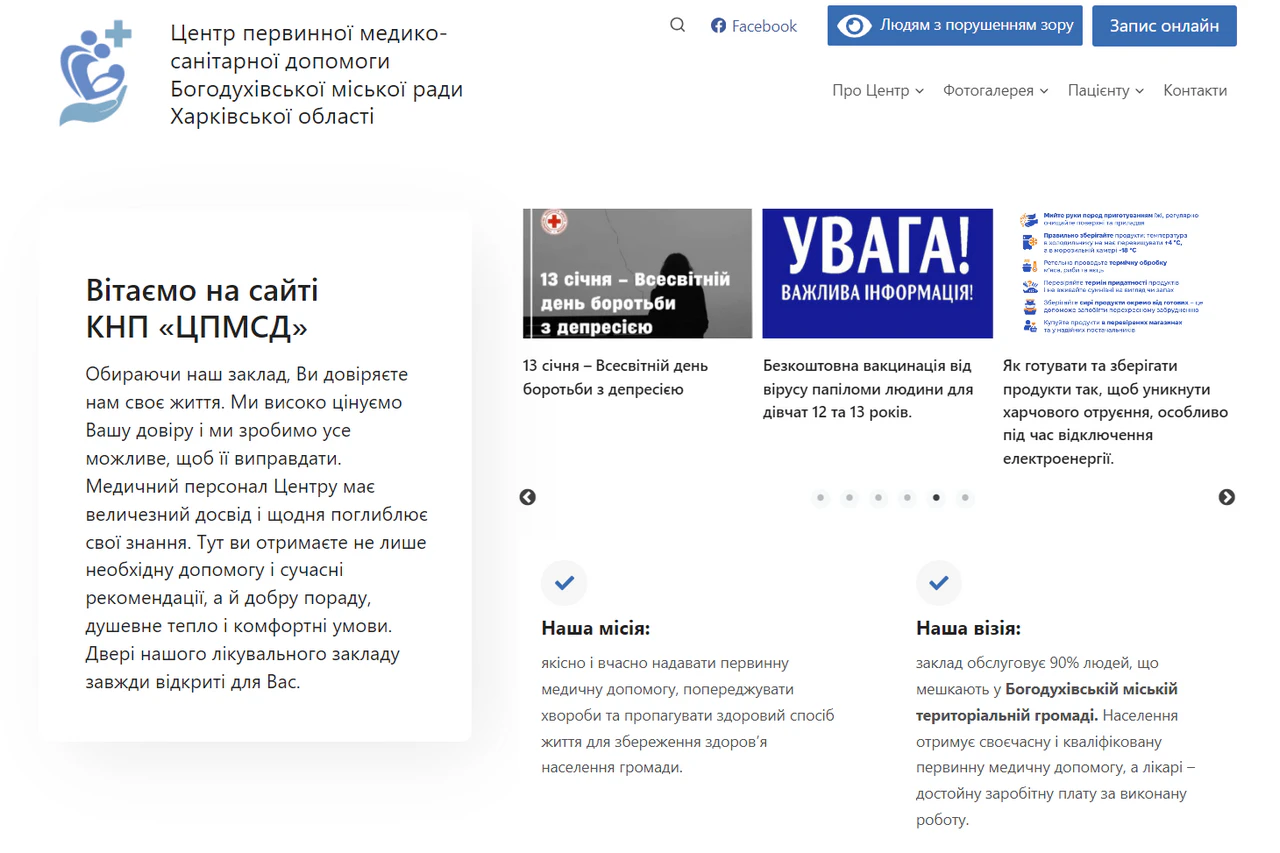
Task: Open the «Контакти» menu item
Action: click(1195, 90)
